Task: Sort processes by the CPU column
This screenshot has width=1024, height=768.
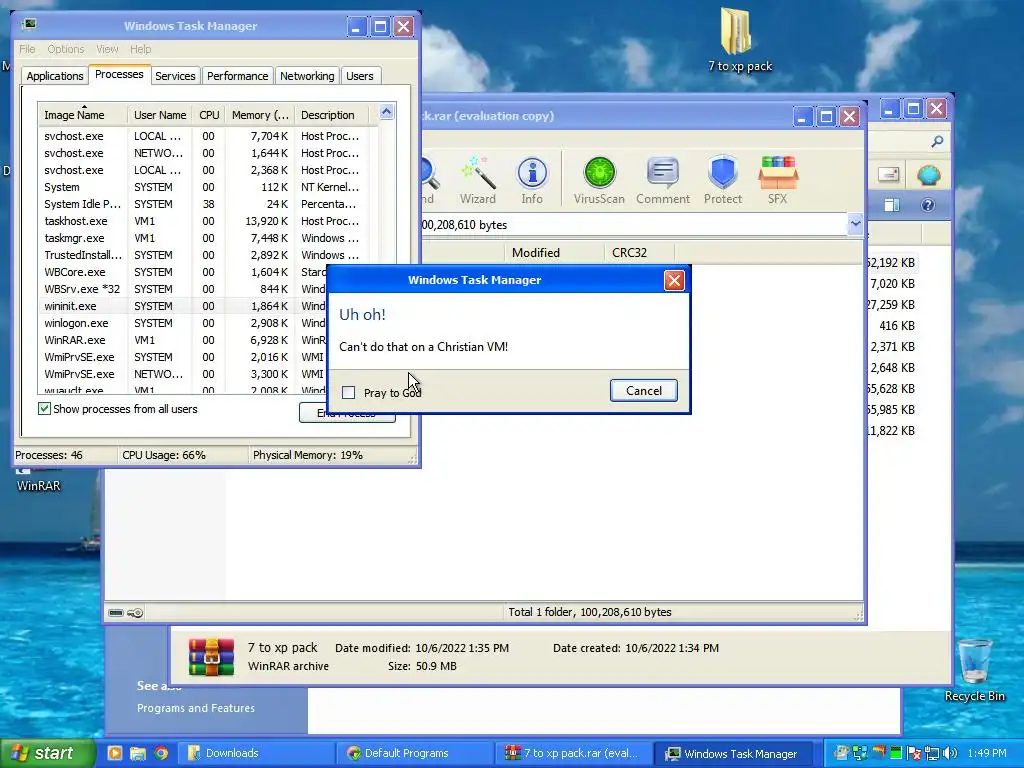Action: [209, 115]
